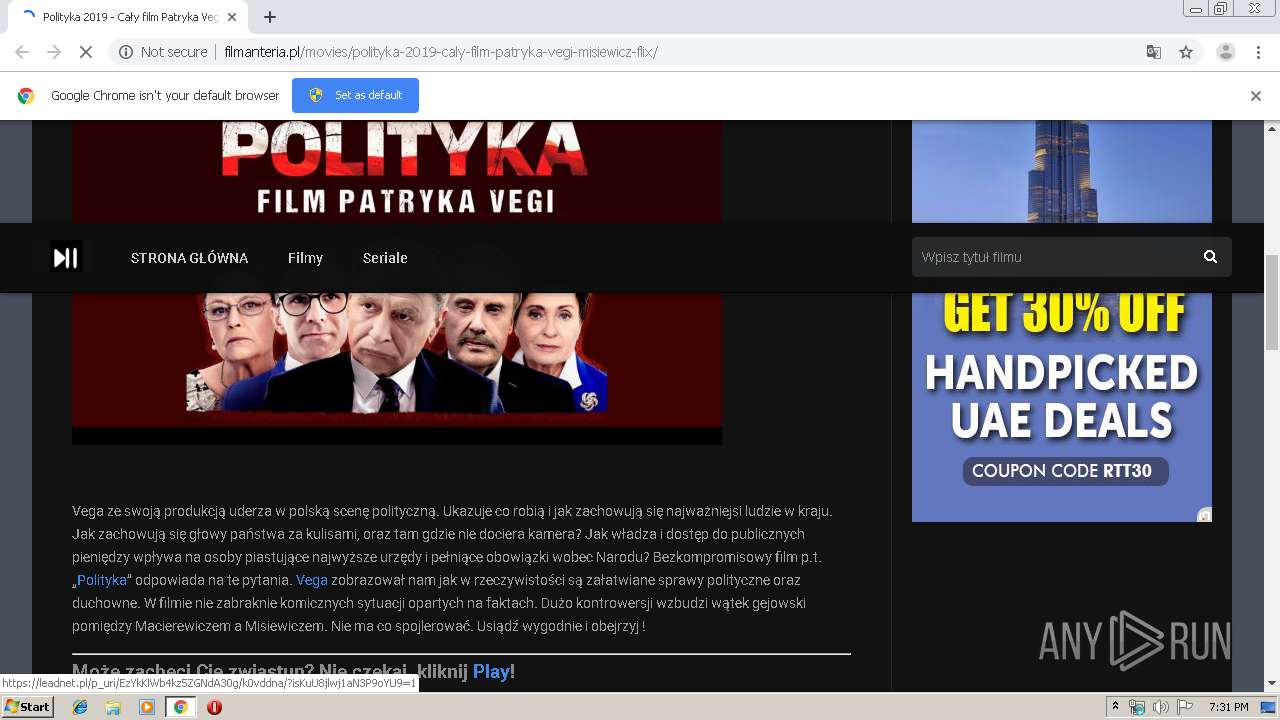The width and height of the screenshot is (1280, 720).
Task: Click the Set as default button
Action: pos(355,95)
